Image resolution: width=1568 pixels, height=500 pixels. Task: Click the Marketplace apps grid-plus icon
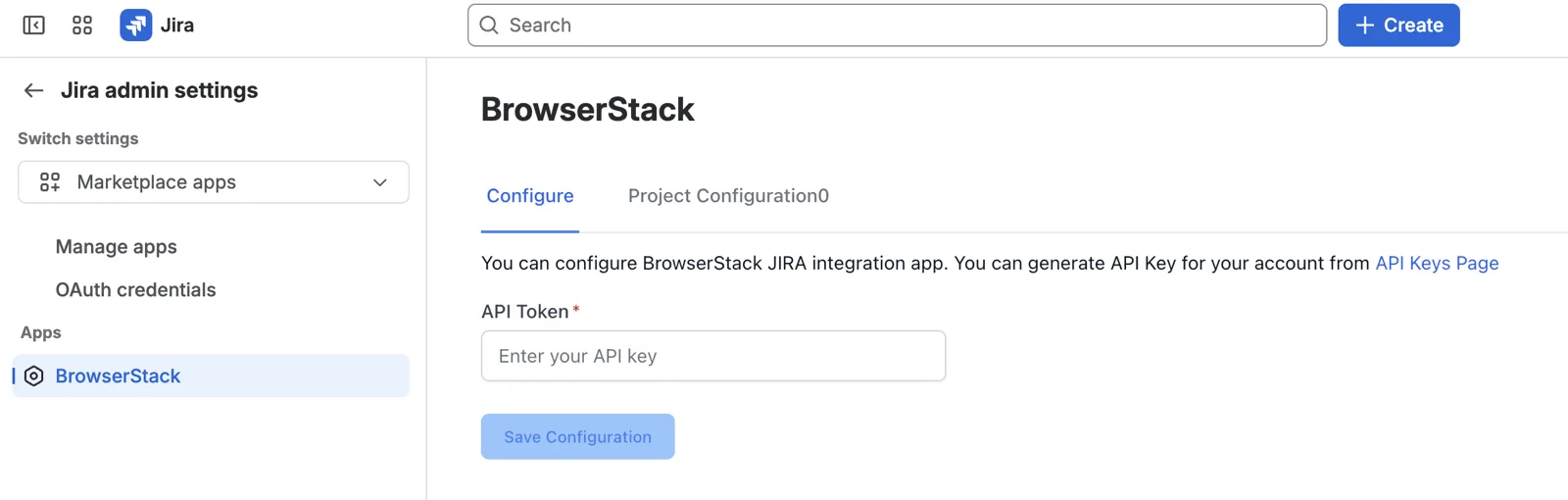click(50, 182)
